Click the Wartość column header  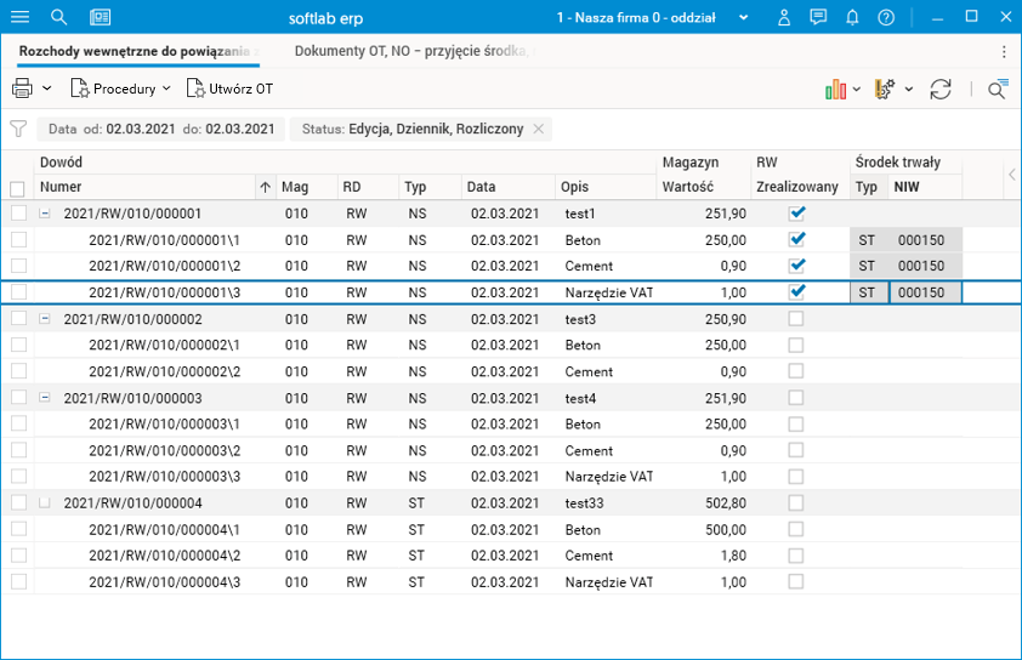703,187
